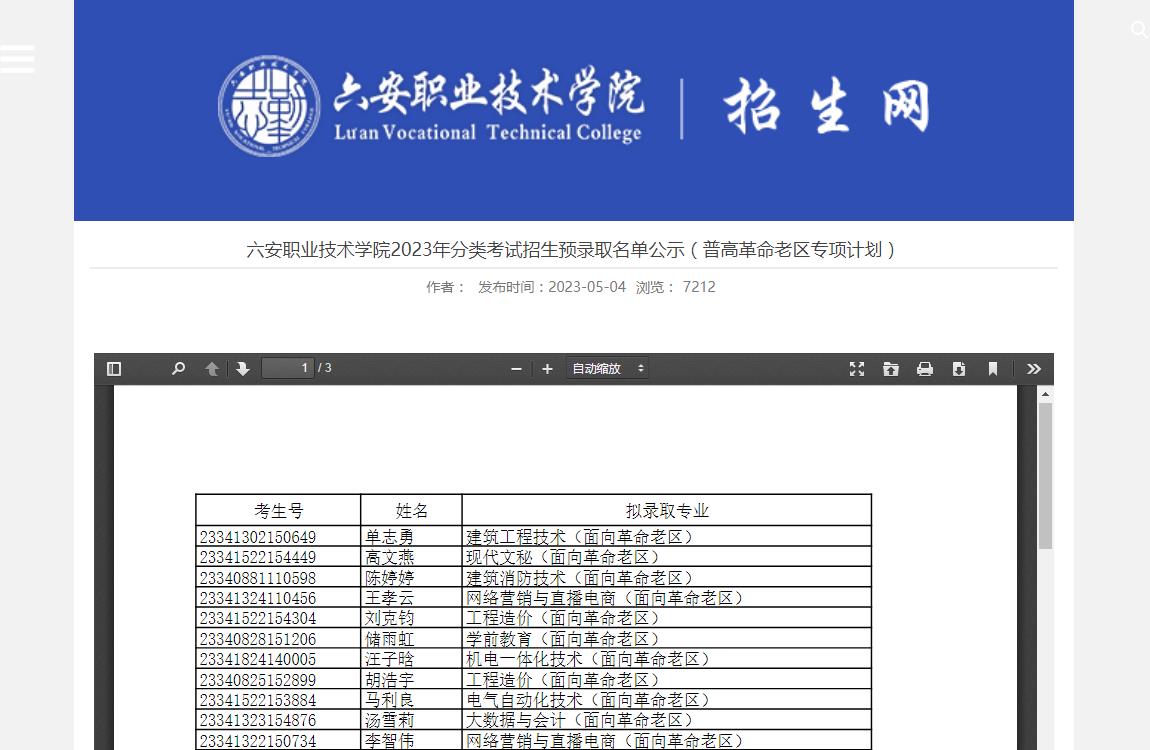This screenshot has height=750, width=1150.
Task: Click major 建筑工程技术（面向革命老区）
Action: coord(580,537)
